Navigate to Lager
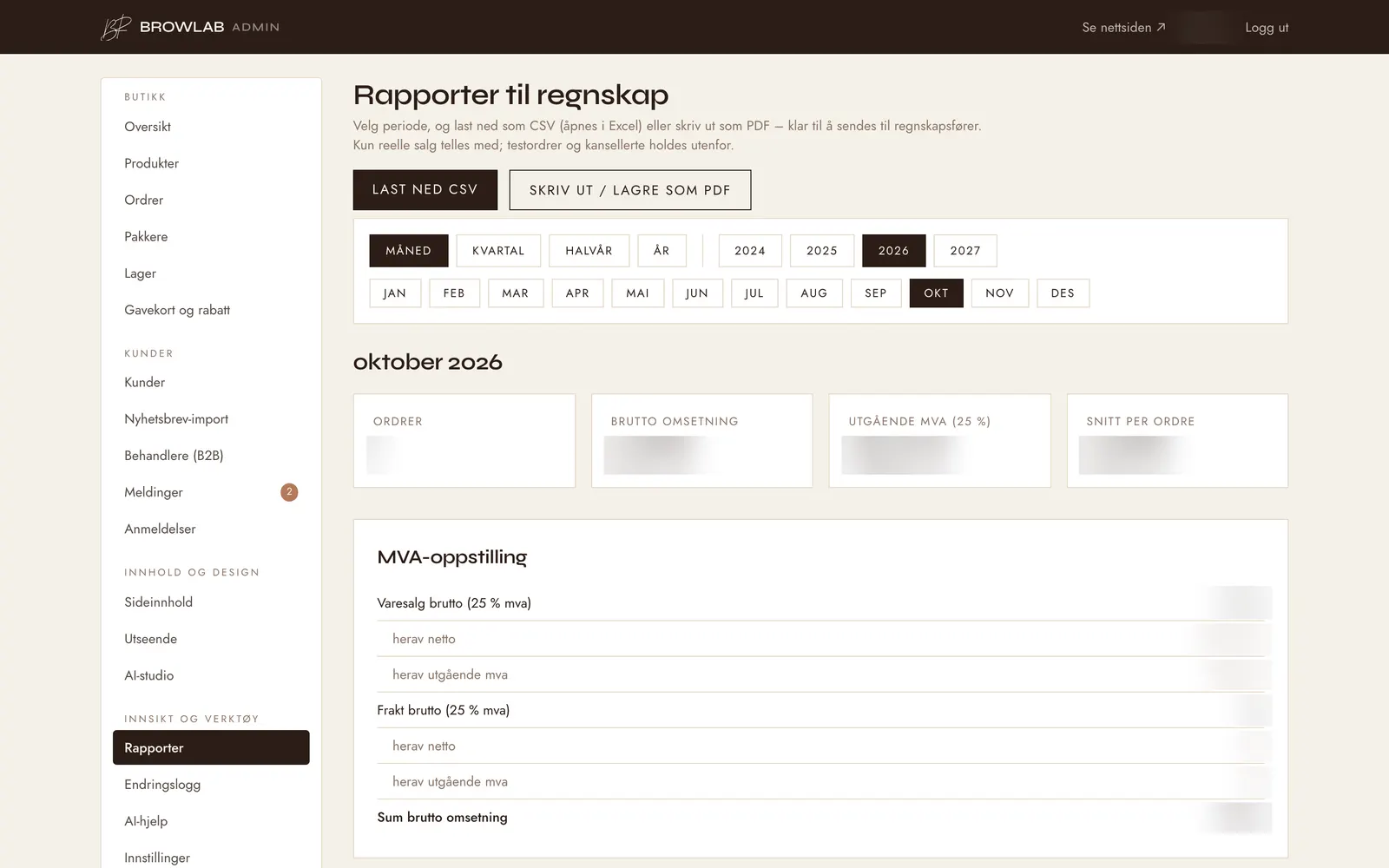 pos(211,273)
